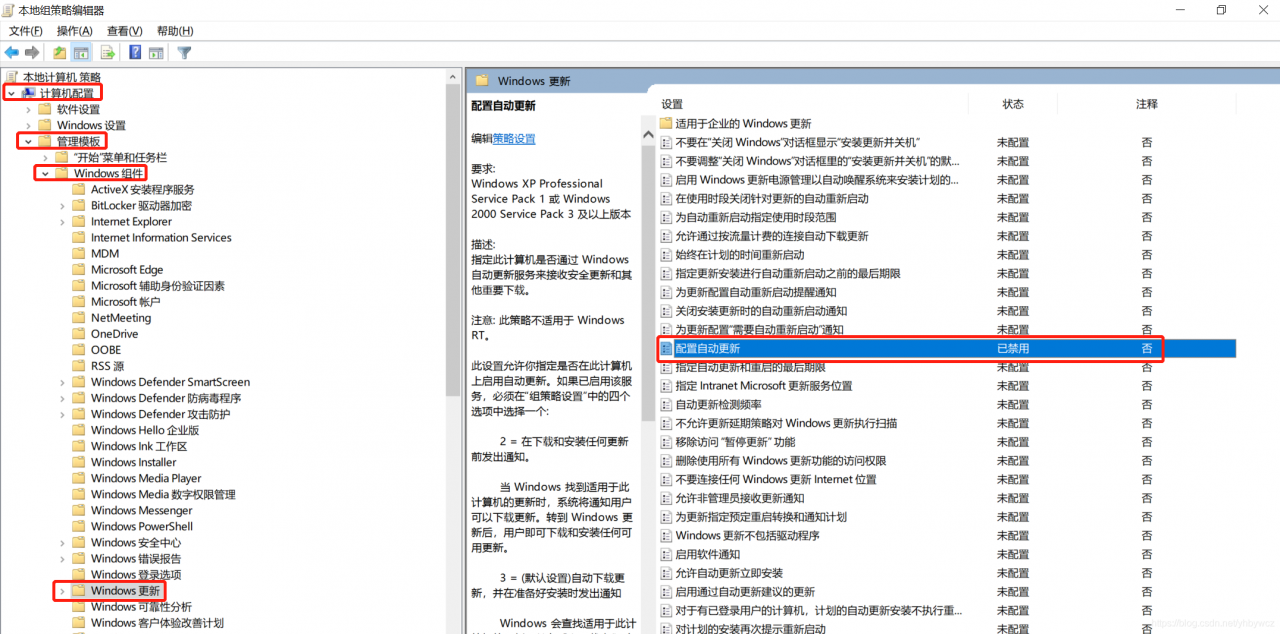Click the policy icon beside 允许自动更新立即安装
The image size is (1280, 634).
click(x=666, y=574)
